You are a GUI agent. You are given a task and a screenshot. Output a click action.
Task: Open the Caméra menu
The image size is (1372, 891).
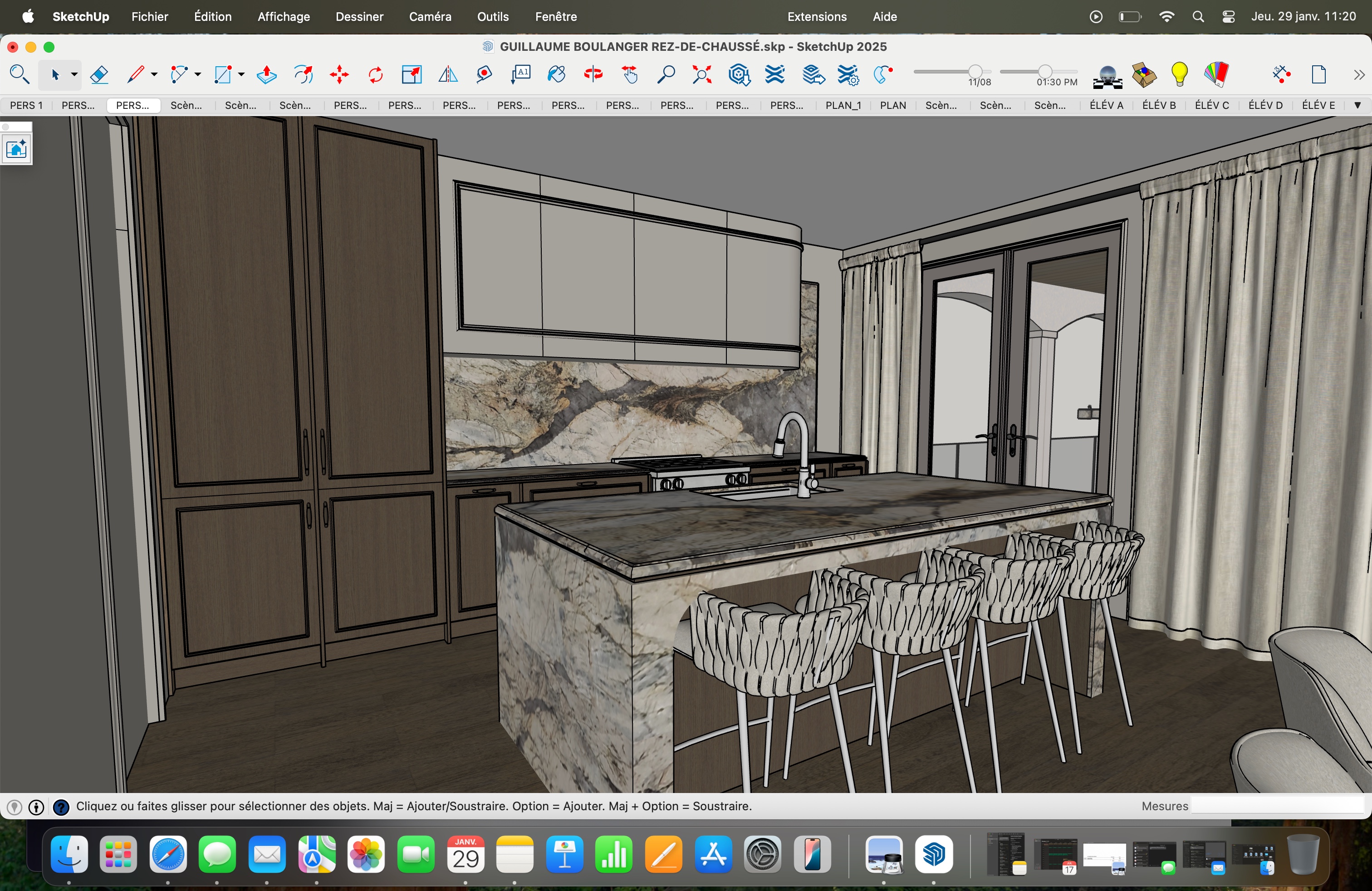[x=430, y=17]
